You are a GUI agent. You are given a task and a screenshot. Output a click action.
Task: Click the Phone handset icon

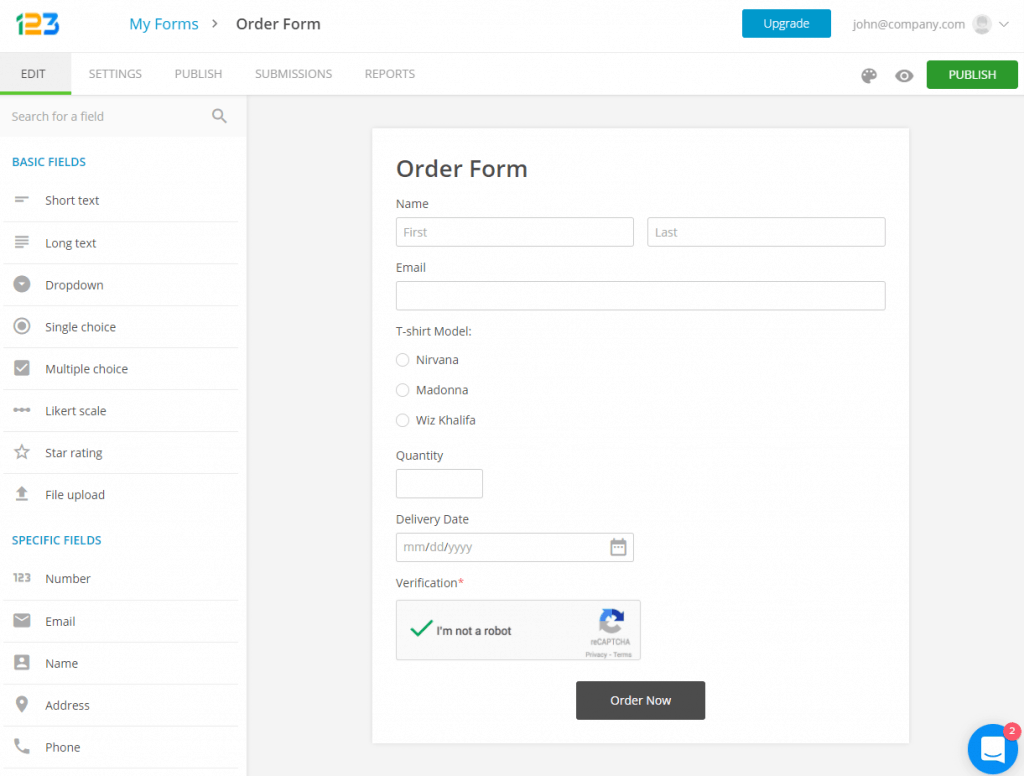[x=22, y=746]
